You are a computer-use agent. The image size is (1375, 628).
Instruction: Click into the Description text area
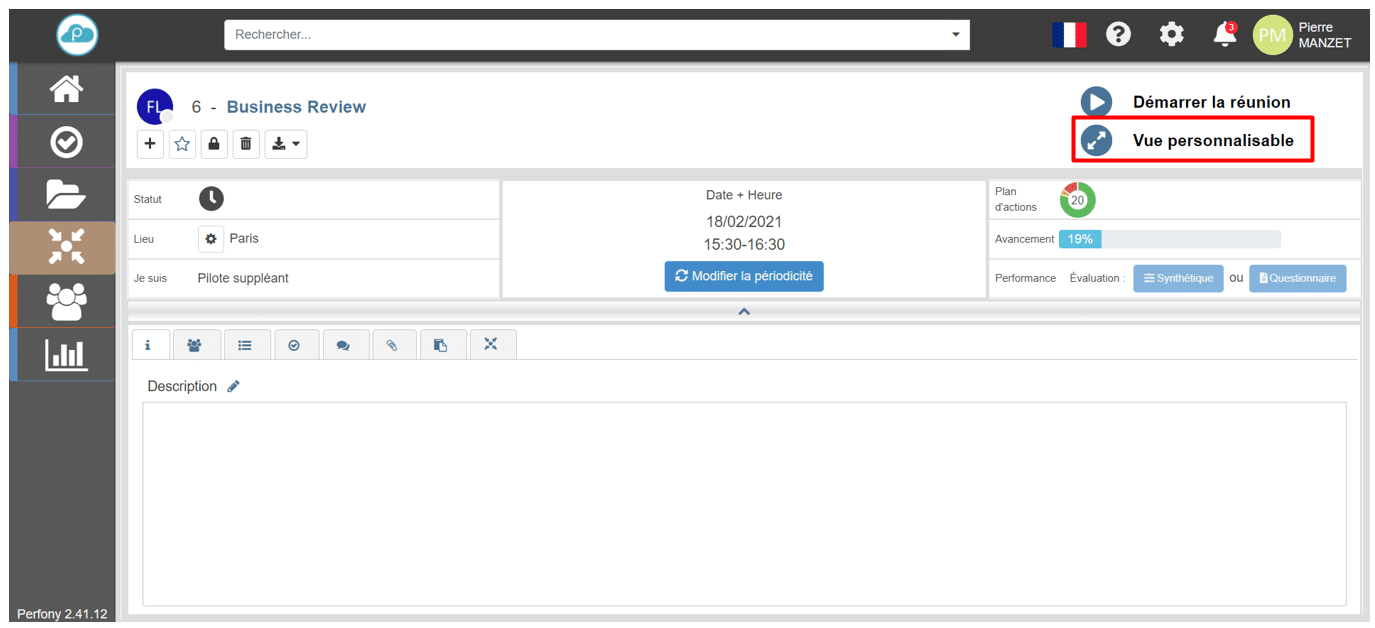pos(743,503)
